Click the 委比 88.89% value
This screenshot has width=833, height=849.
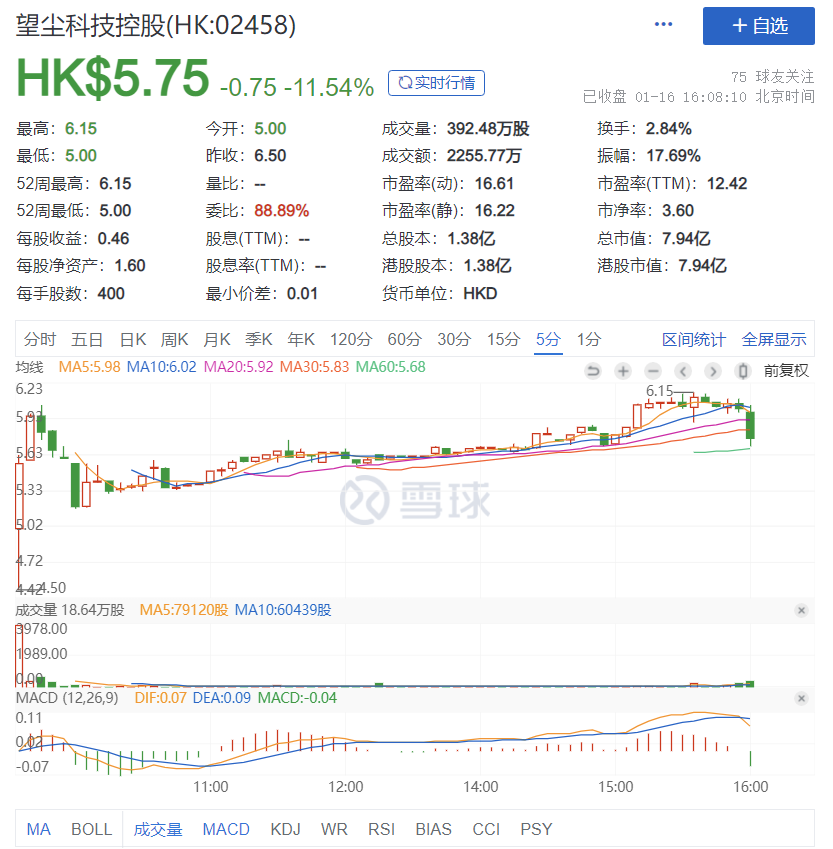click(x=282, y=211)
